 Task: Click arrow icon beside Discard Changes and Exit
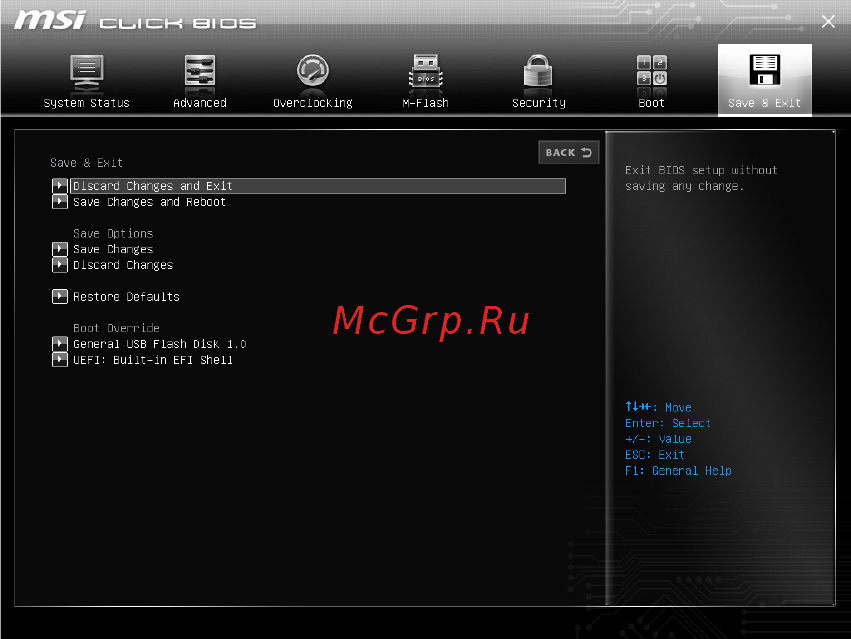pyautogui.click(x=60, y=186)
